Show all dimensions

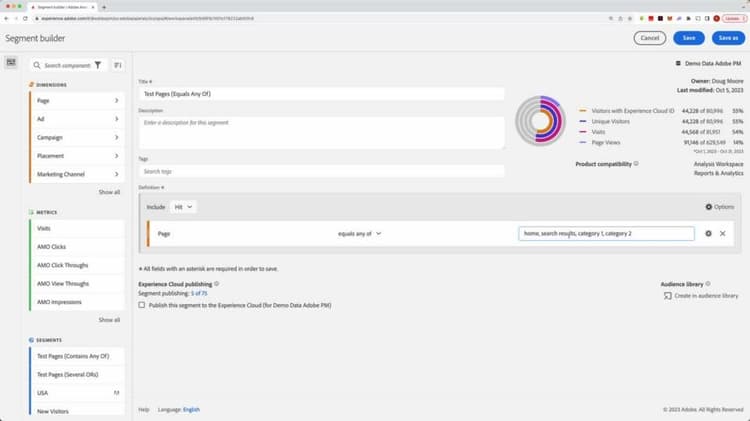pos(109,192)
